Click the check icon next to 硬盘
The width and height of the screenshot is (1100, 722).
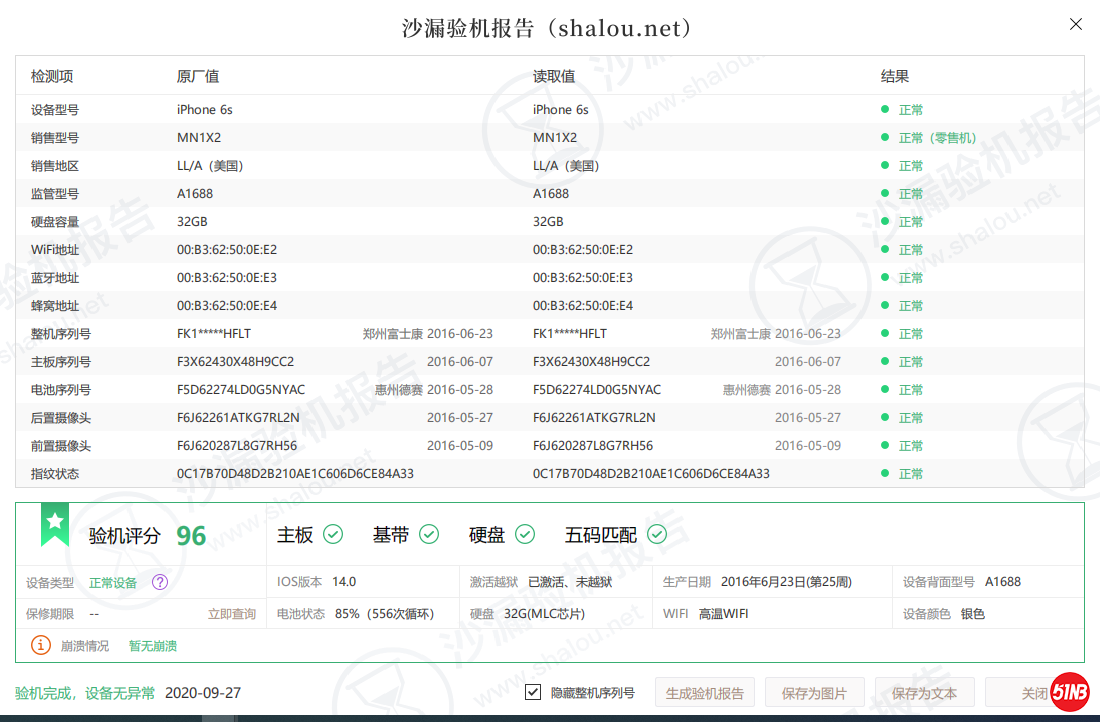coord(525,535)
